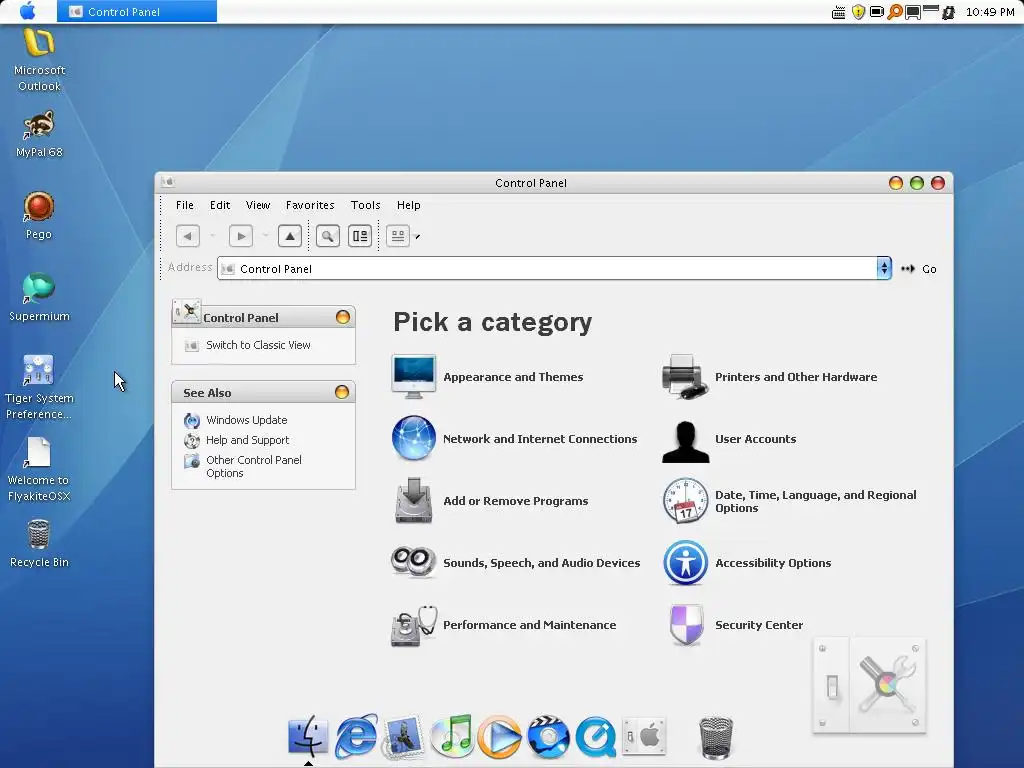Click the Back arrow toolbar button
This screenshot has width=1024, height=768.
pyautogui.click(x=187, y=236)
